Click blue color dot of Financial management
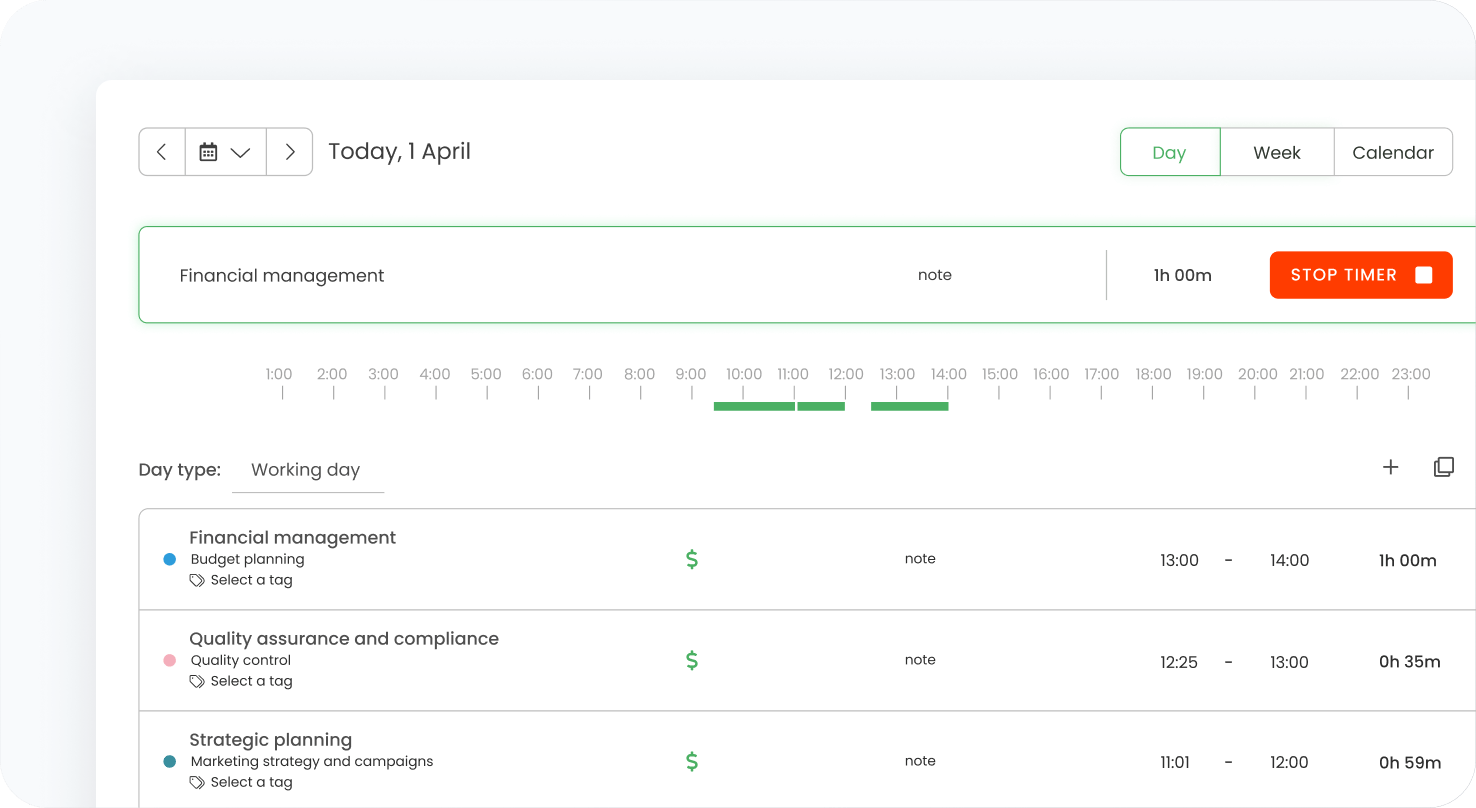 click(170, 559)
